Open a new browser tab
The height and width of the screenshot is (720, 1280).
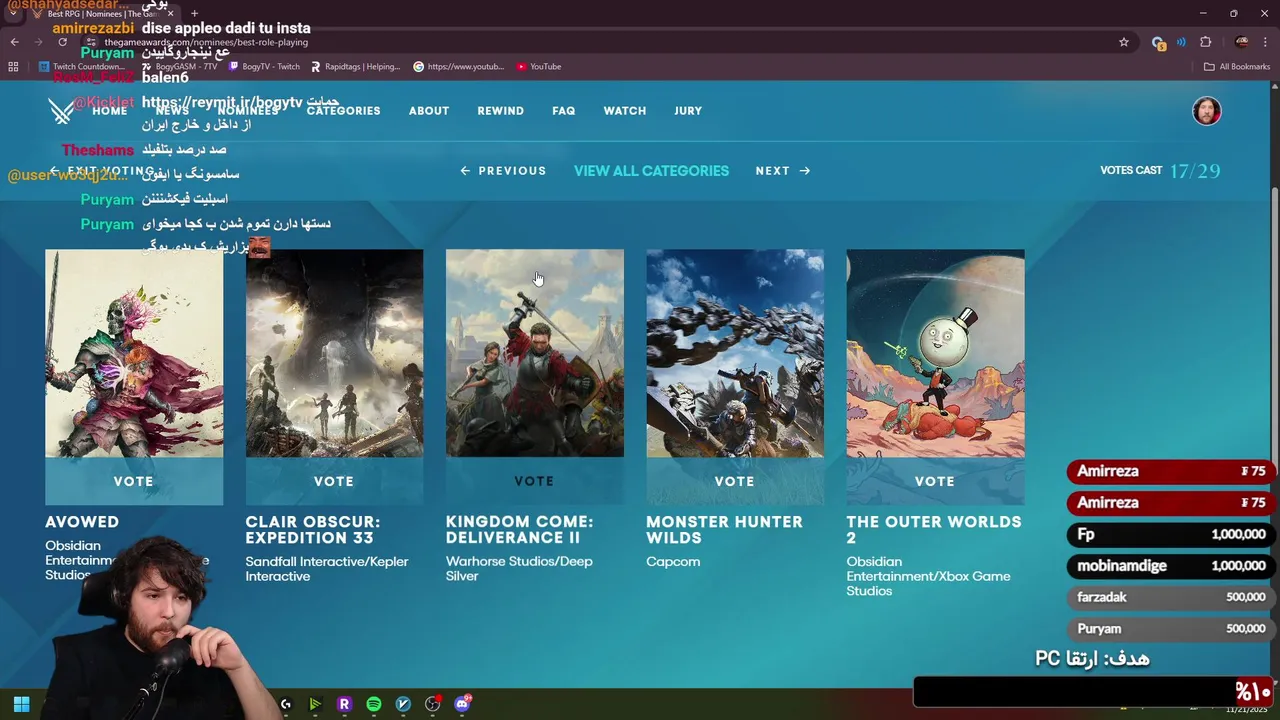[194, 14]
